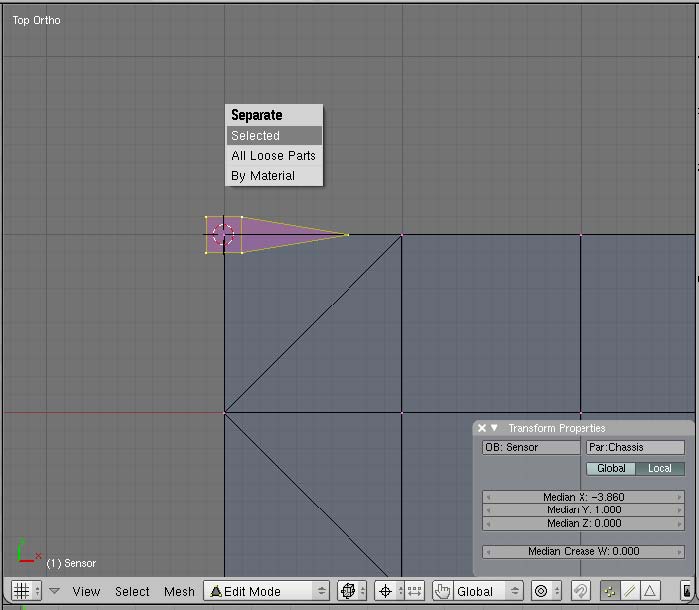Increase Median Crease W with right arrow
This screenshot has width=699, height=610.
[679, 552]
